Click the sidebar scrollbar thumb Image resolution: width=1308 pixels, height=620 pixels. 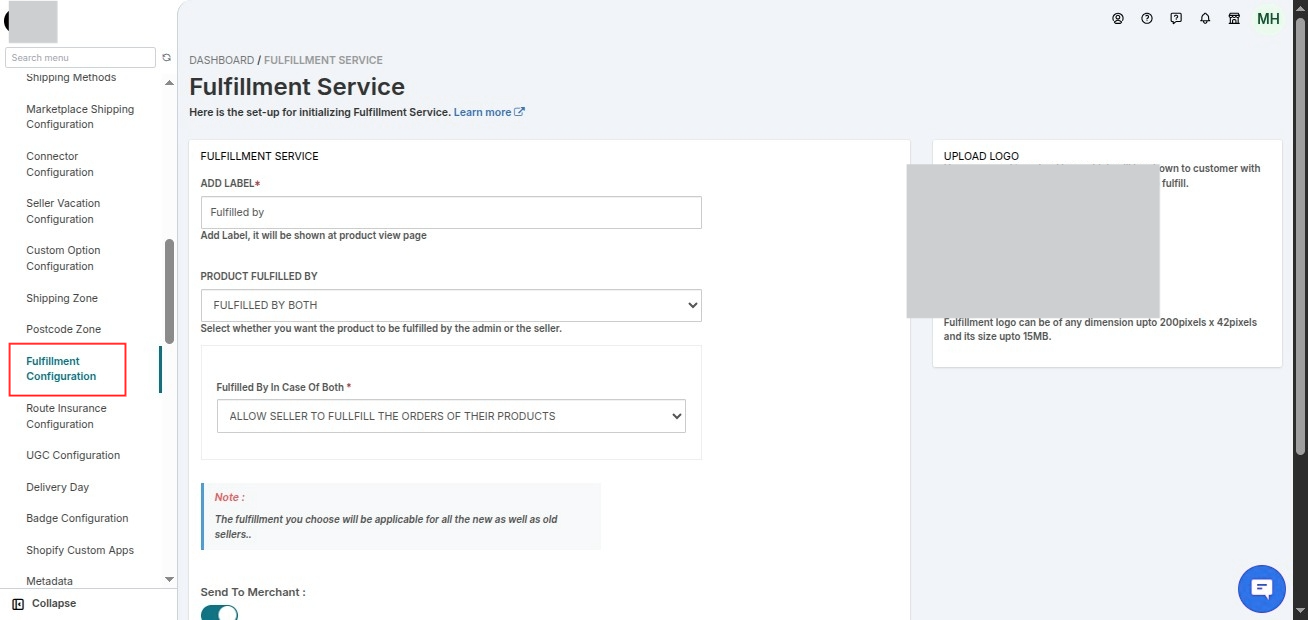pyautogui.click(x=169, y=291)
